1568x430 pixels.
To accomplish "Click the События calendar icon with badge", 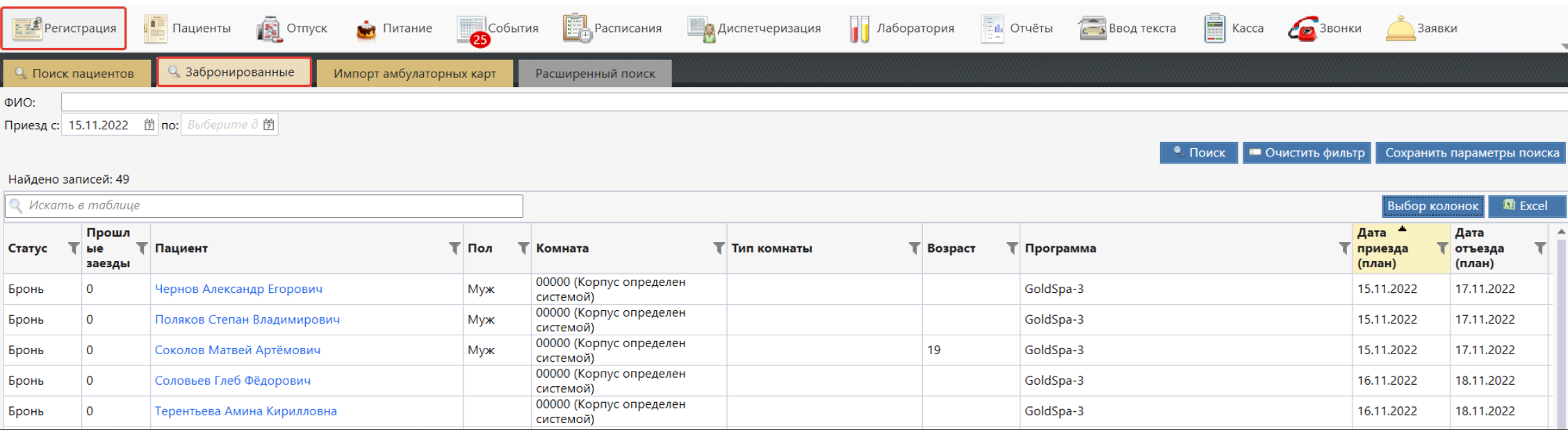I will [x=471, y=29].
